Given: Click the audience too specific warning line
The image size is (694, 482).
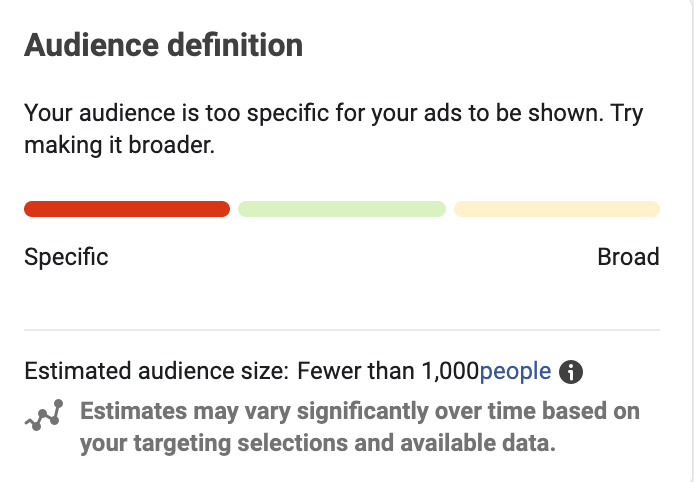Looking at the screenshot, I should point(333,113).
